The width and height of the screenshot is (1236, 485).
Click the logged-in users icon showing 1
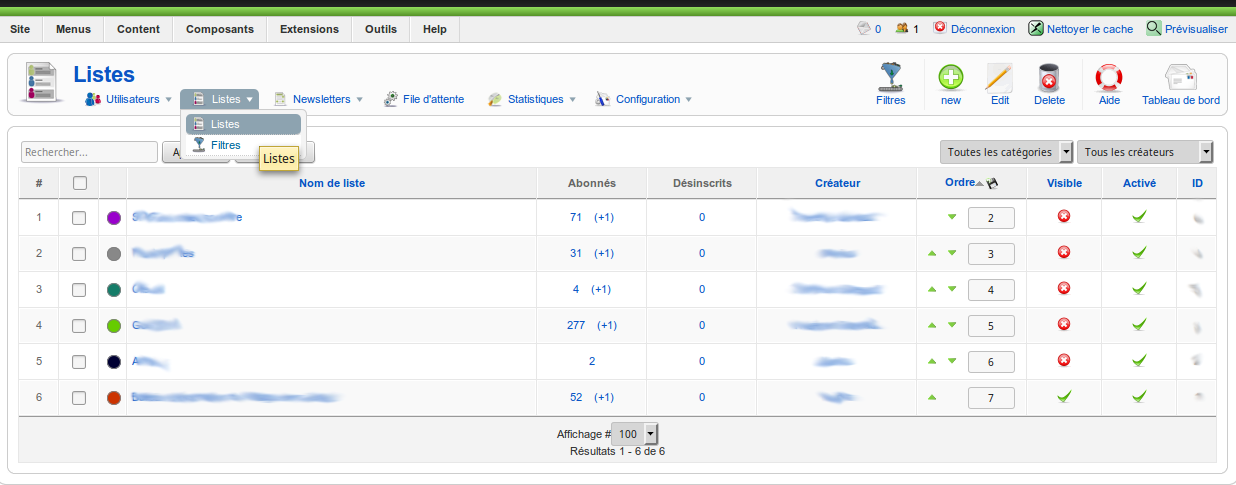click(x=902, y=28)
